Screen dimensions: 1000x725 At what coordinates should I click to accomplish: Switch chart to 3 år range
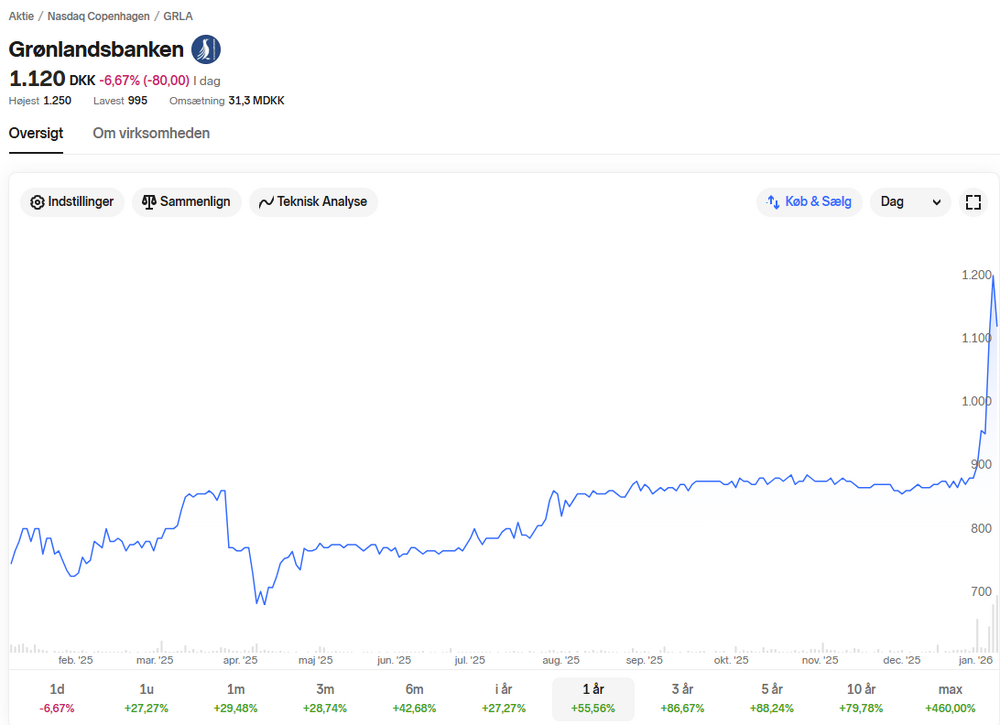(x=682, y=698)
